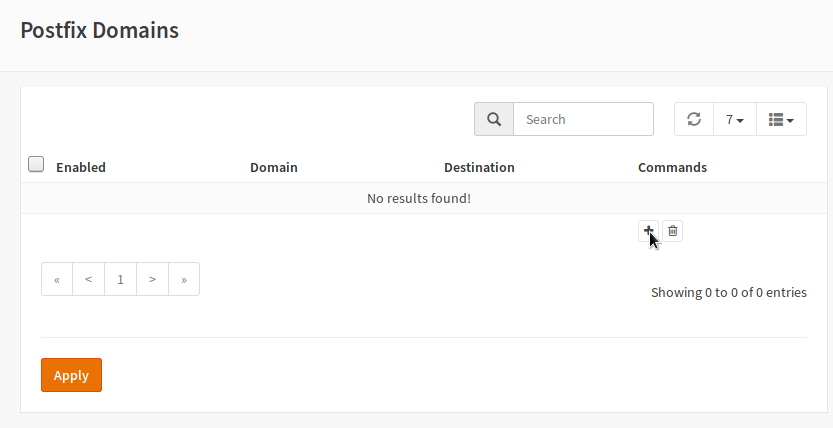The width and height of the screenshot is (833, 428).
Task: Click inside the Search text field
Action: (x=583, y=119)
